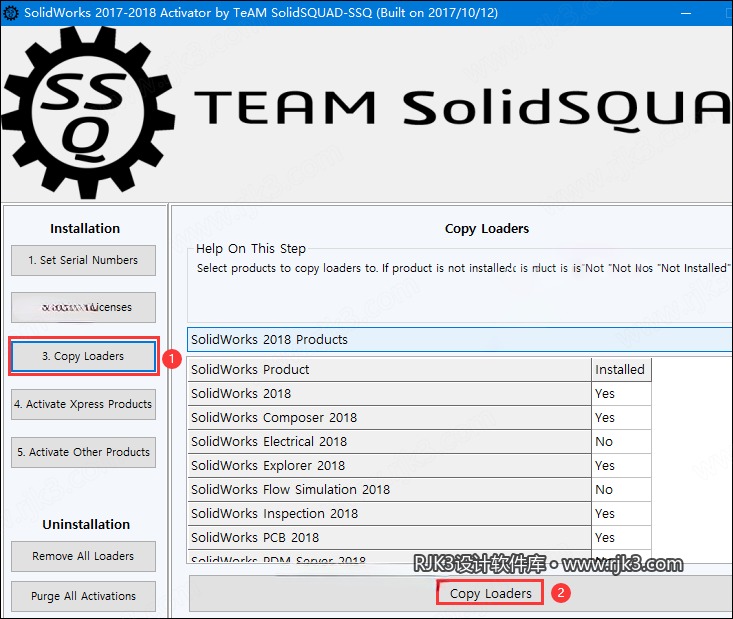
Task: Select the SolidWorks Flow Simulation 2018 row
Action: tap(389, 489)
